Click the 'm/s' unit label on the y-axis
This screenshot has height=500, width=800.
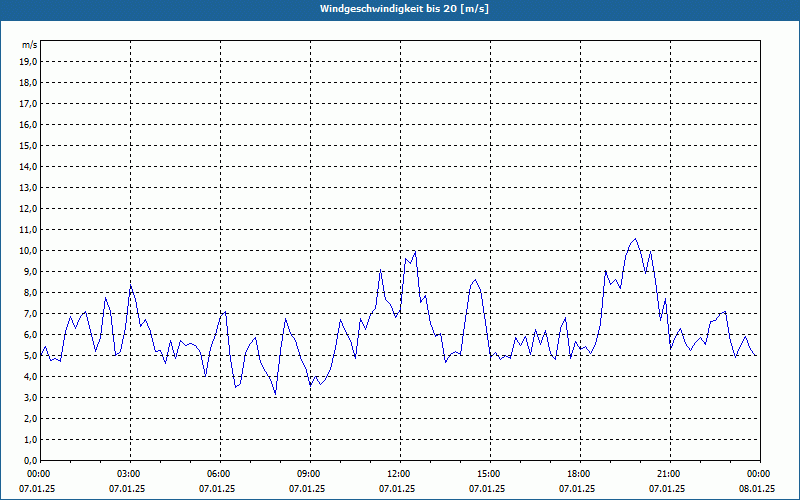click(x=30, y=45)
